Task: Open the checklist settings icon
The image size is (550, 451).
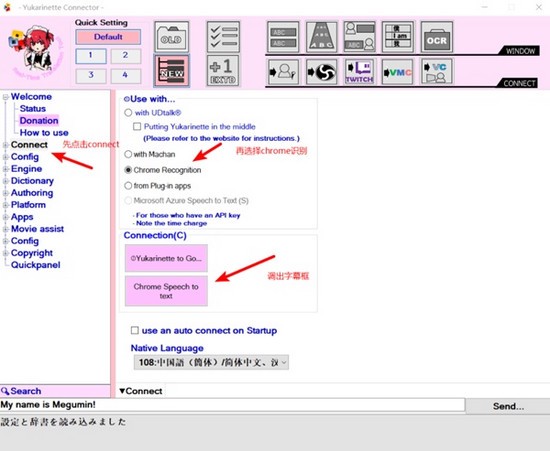Action: (223, 37)
